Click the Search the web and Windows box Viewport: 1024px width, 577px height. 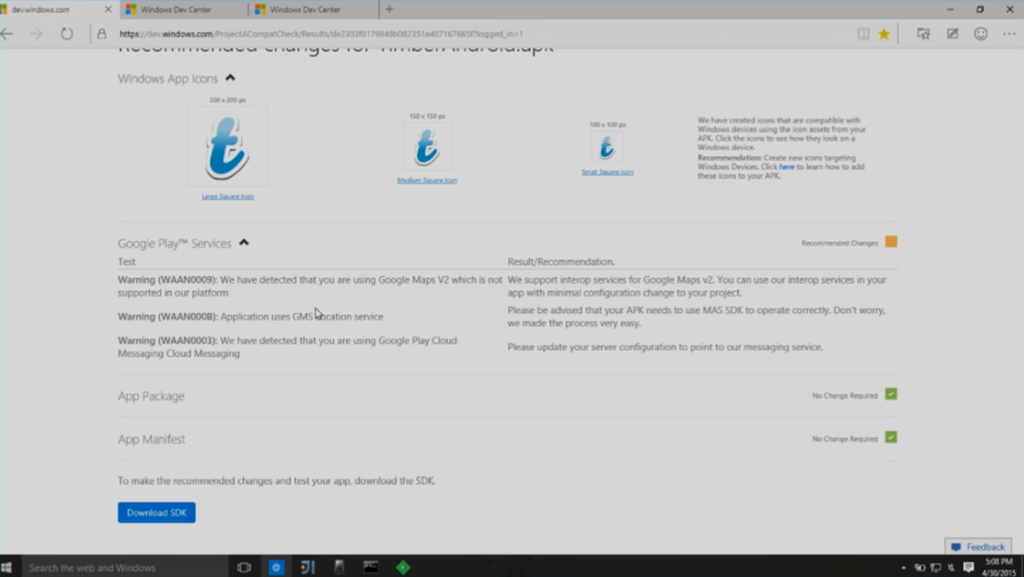pos(124,567)
